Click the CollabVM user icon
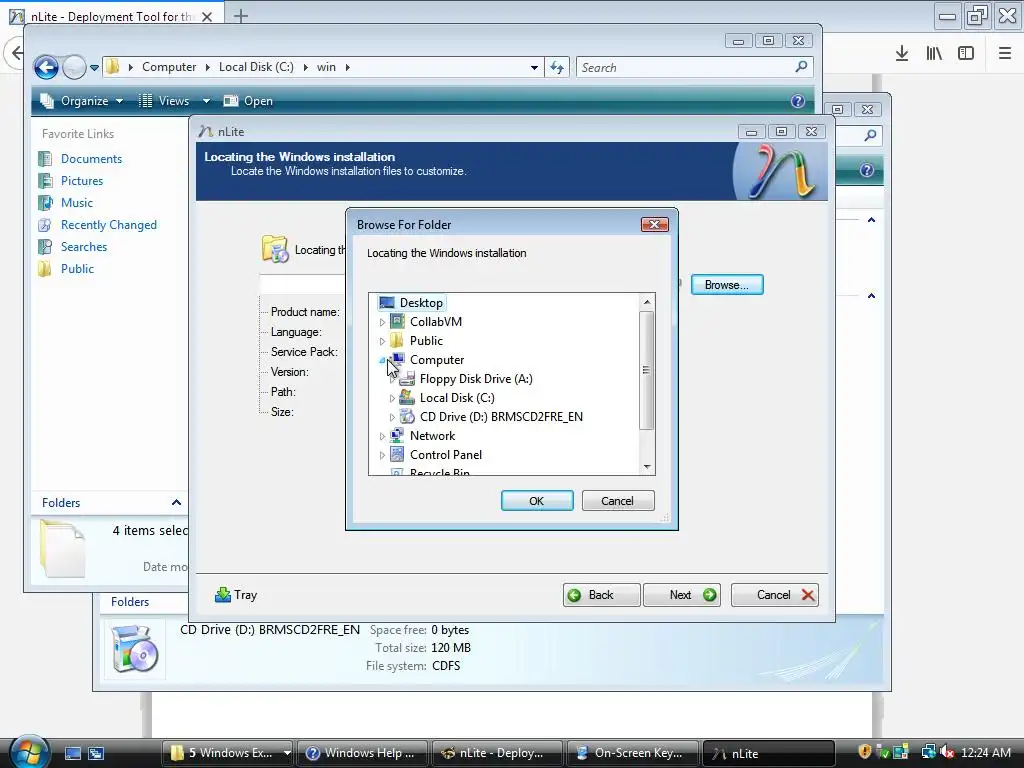1024x768 pixels. [397, 321]
